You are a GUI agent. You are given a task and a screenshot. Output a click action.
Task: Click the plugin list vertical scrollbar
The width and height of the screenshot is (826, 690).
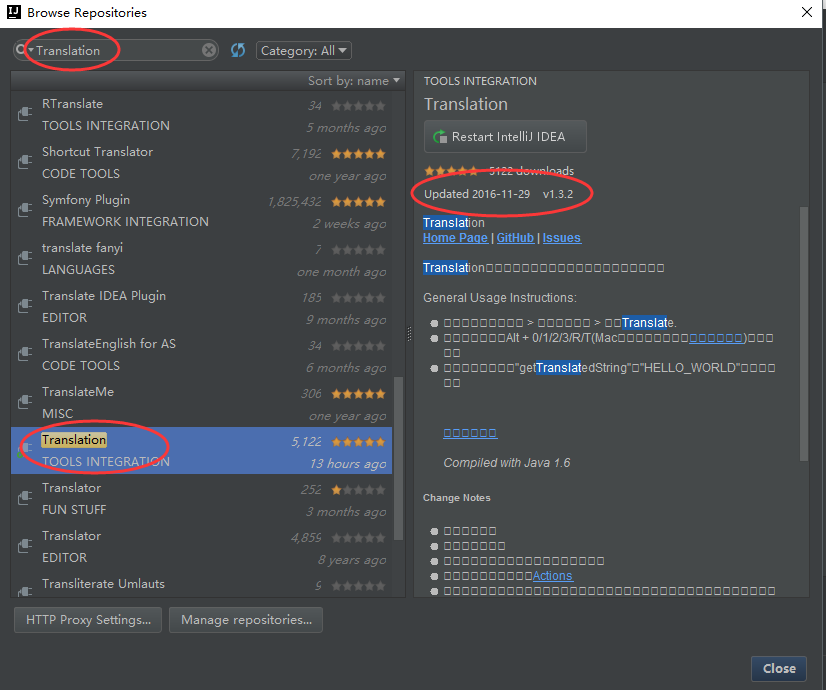[x=398, y=458]
